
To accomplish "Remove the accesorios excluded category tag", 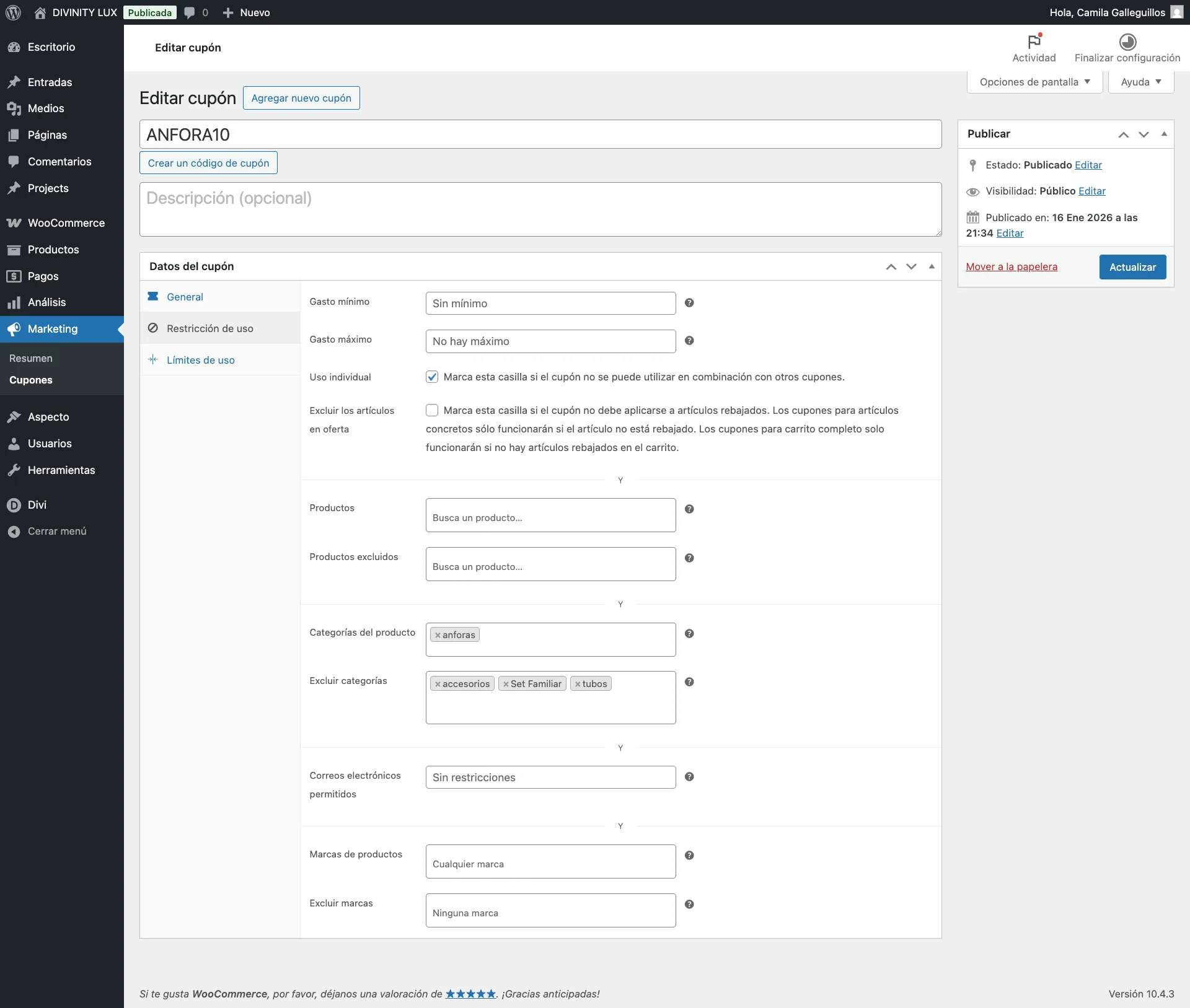I will tap(438, 684).
